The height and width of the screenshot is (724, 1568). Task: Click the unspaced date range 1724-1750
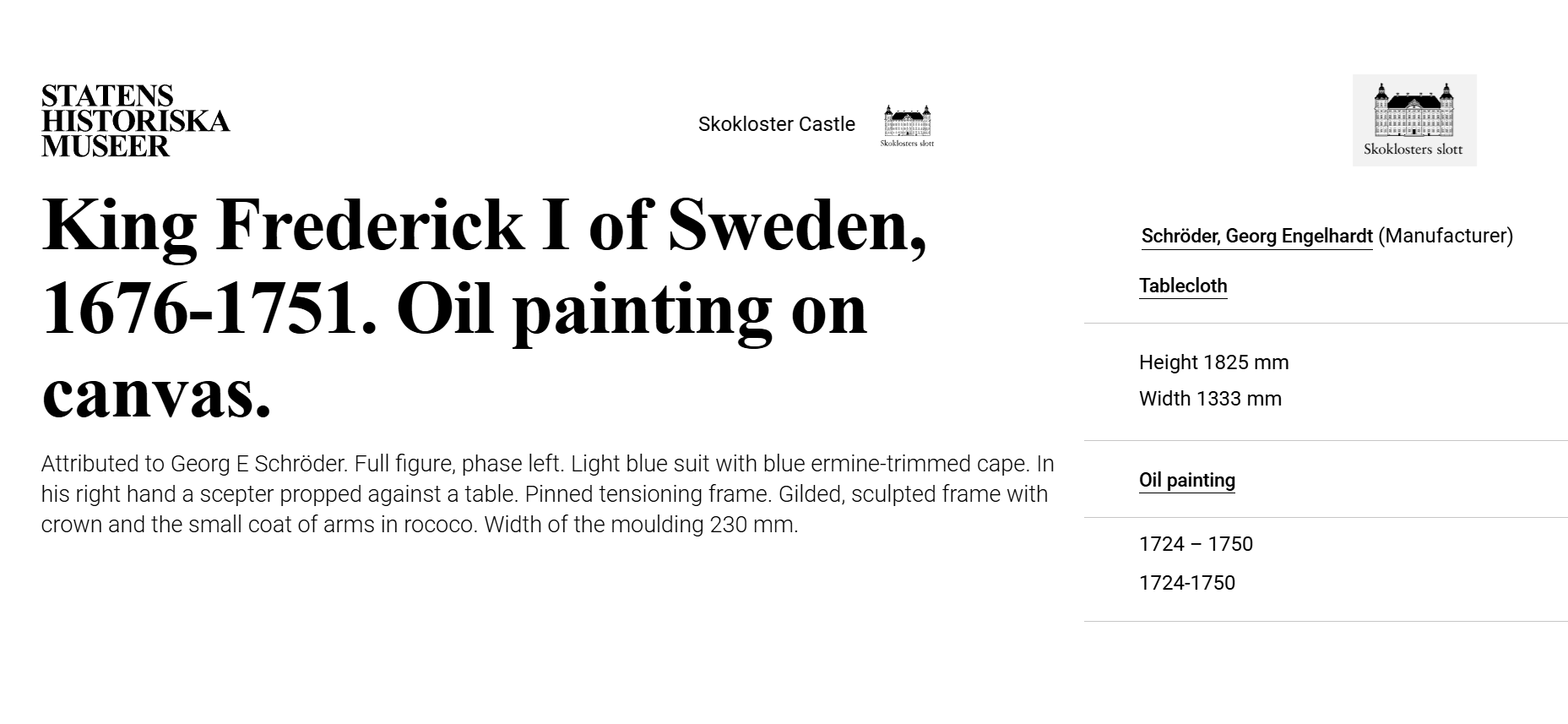(x=1186, y=583)
